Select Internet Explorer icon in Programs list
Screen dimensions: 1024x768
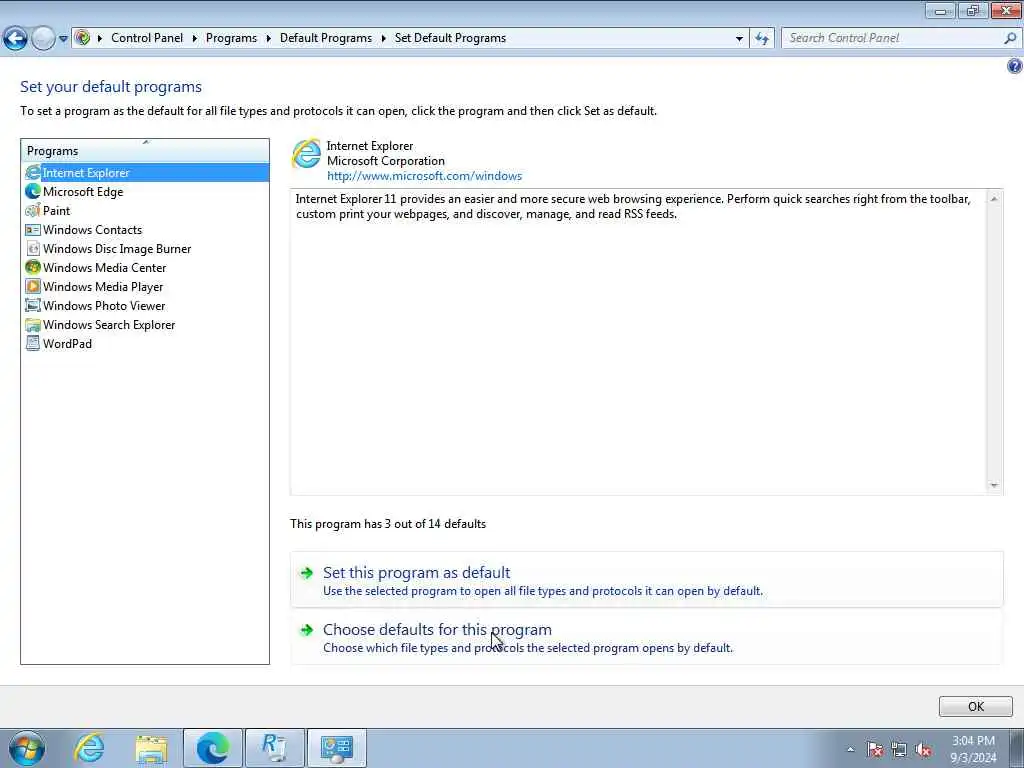(x=33, y=172)
